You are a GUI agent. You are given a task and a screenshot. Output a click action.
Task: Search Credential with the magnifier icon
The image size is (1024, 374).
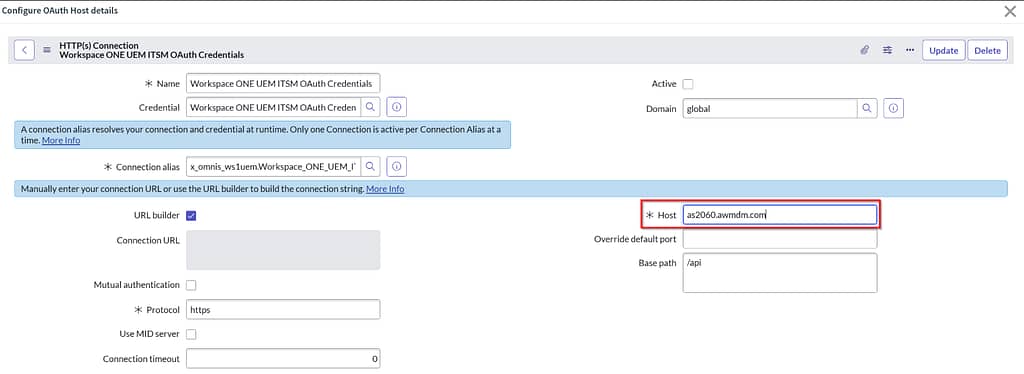coord(370,106)
